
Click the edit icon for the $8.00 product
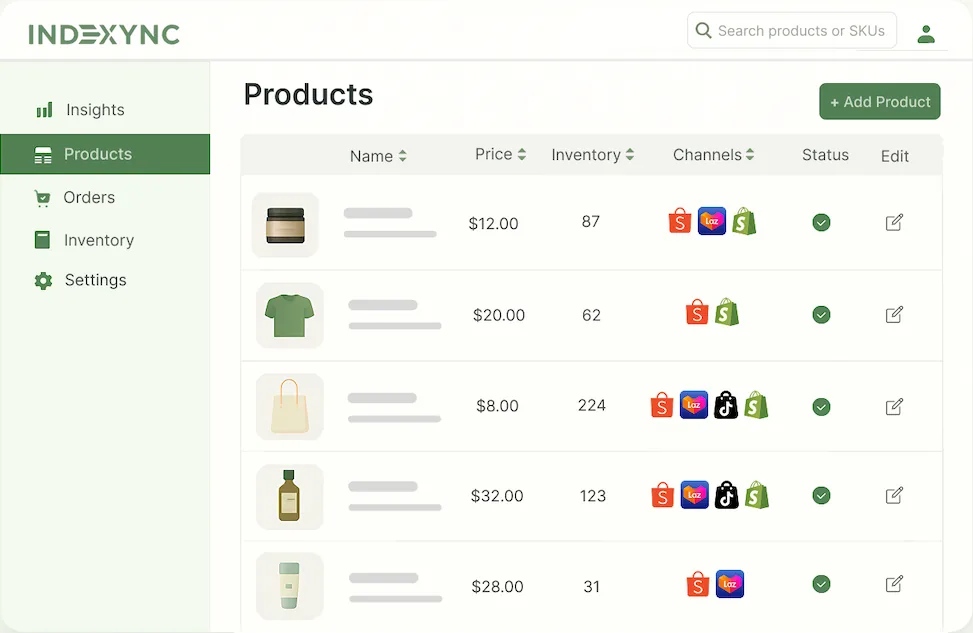point(894,406)
